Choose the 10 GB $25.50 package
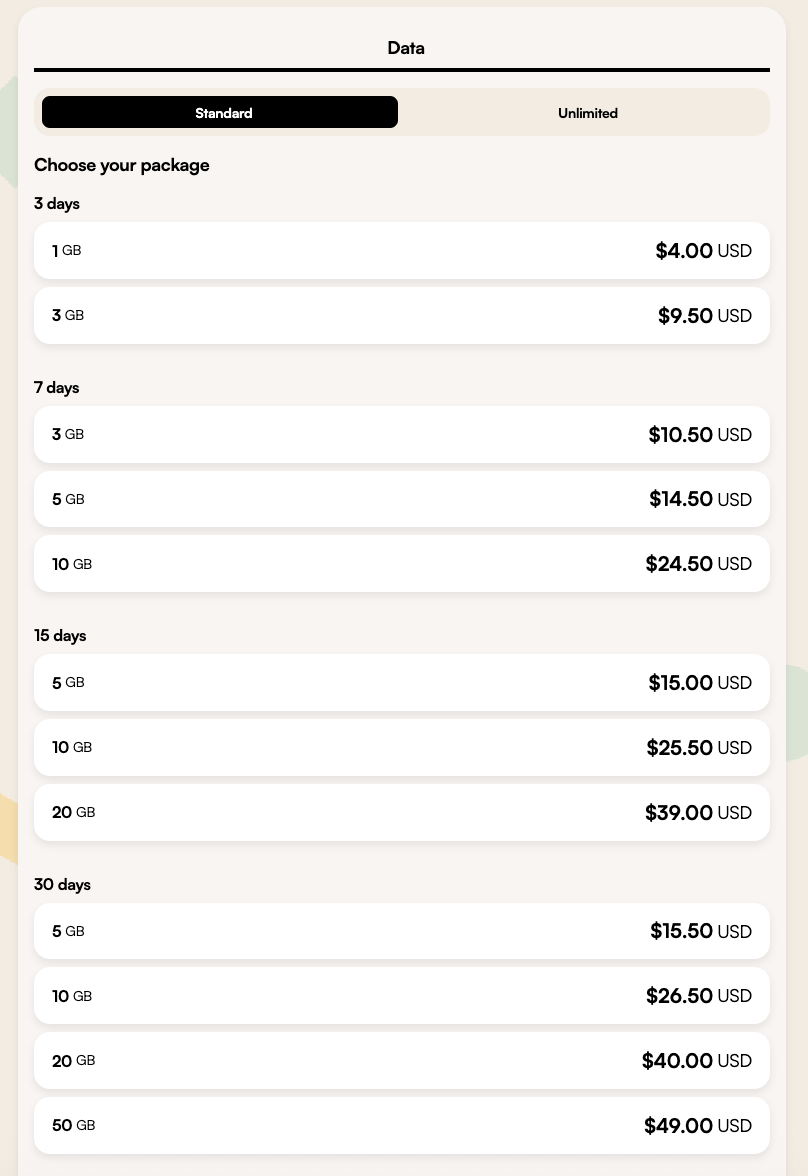The image size is (808, 1176). (401, 748)
